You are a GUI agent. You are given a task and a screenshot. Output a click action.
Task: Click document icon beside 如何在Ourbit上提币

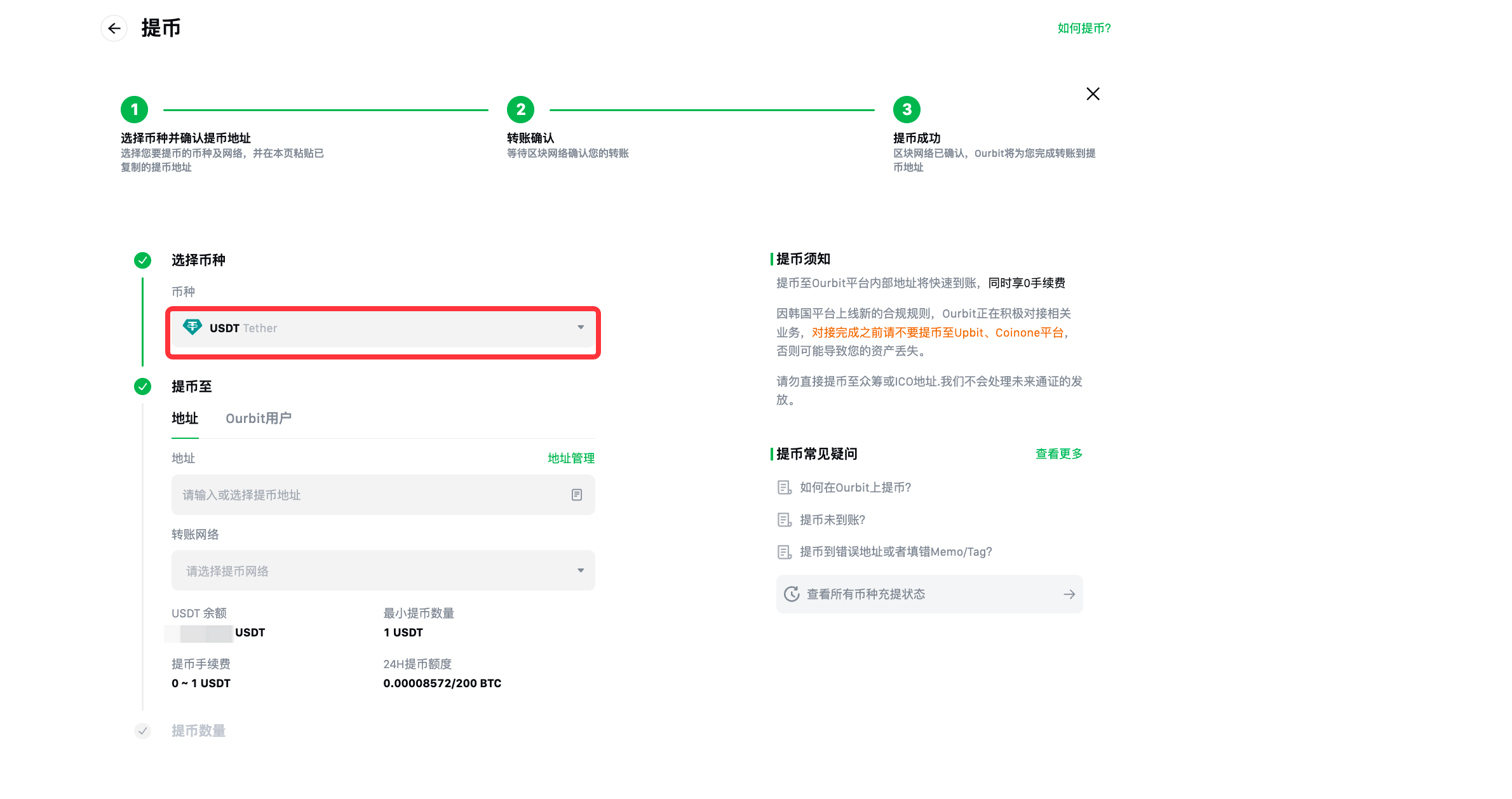pos(785,488)
